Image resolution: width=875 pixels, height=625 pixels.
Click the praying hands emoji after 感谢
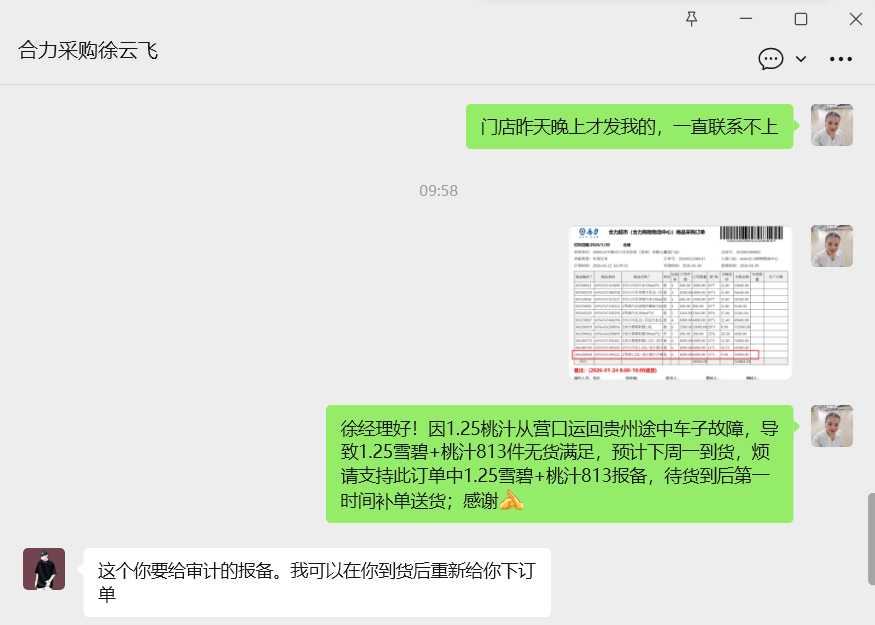click(511, 499)
